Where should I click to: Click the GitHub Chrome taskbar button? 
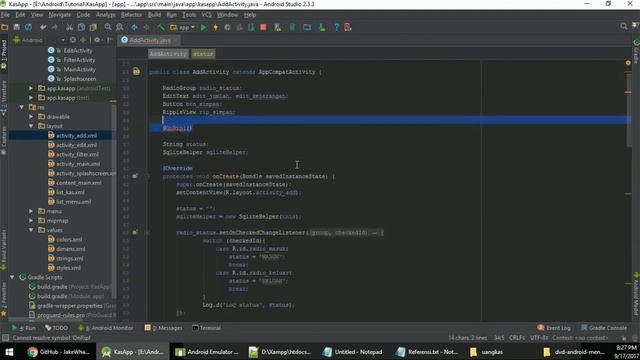click(x=59, y=352)
